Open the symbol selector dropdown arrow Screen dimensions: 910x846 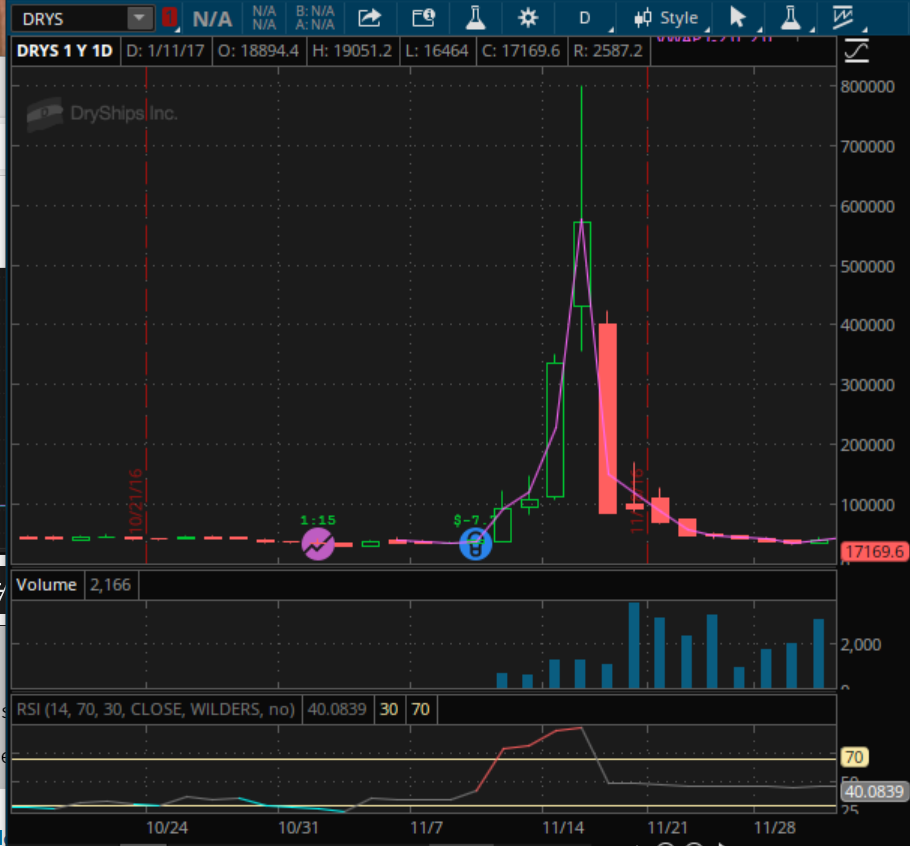(139, 19)
